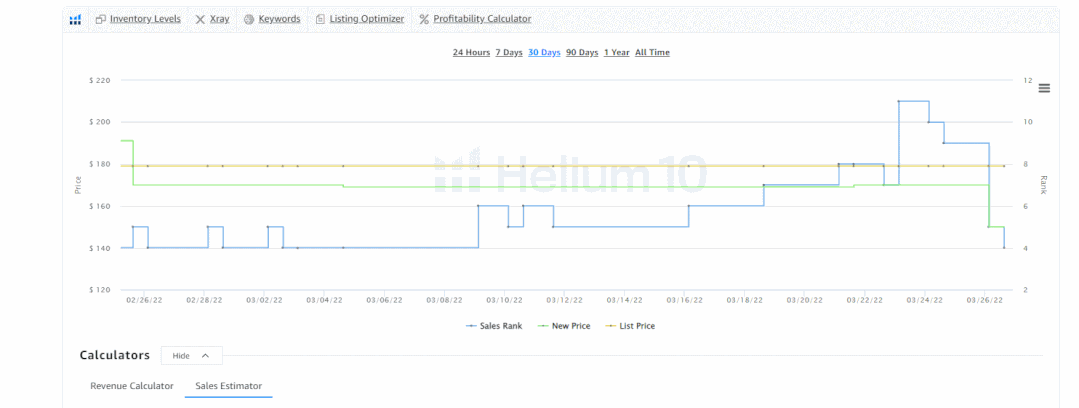Toggle Sales Rank series in legend
Image resolution: width=1079 pixels, height=408 pixels.
click(x=493, y=326)
